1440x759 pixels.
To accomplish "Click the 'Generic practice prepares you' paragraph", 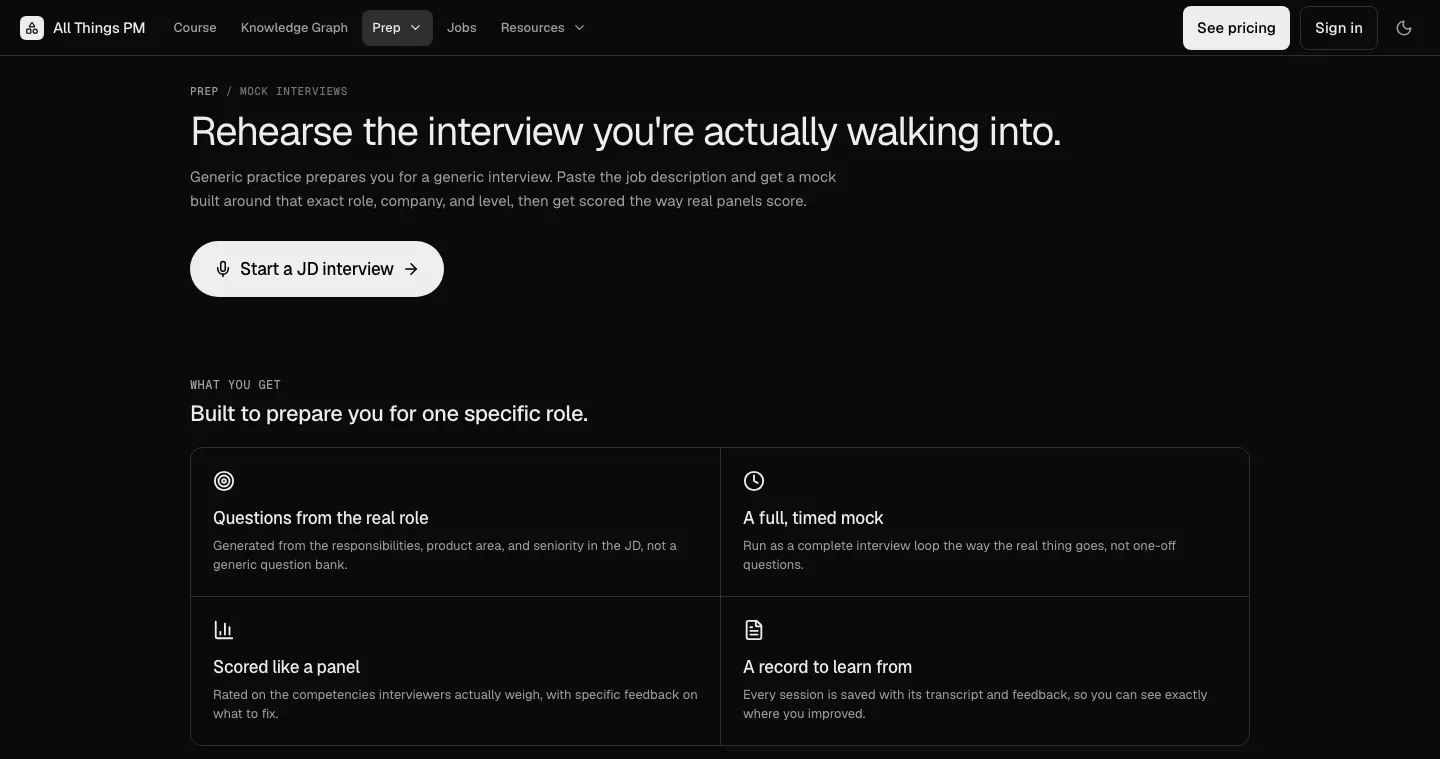I will point(513,189).
